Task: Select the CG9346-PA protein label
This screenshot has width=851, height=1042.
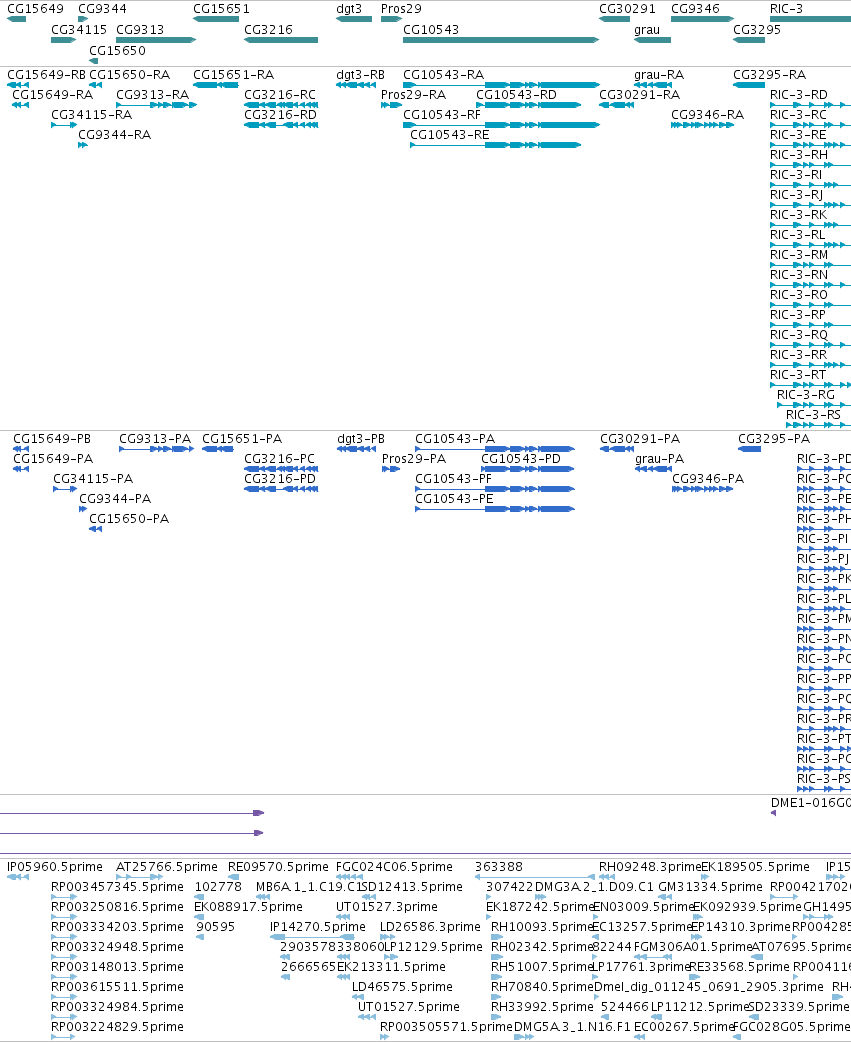Action: pyautogui.click(x=708, y=478)
